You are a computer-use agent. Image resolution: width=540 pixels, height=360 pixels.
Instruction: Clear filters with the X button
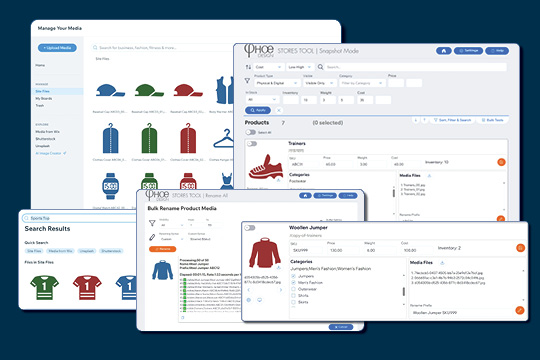tap(279, 110)
